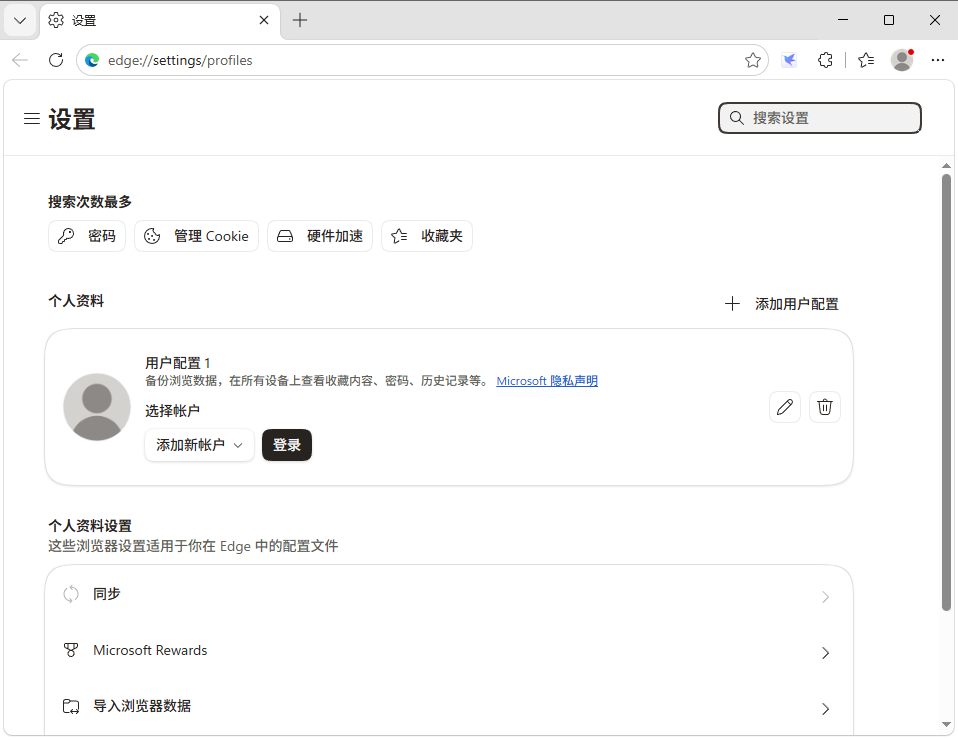
Task: Open the Extensions puzzle icon
Action: point(825,60)
